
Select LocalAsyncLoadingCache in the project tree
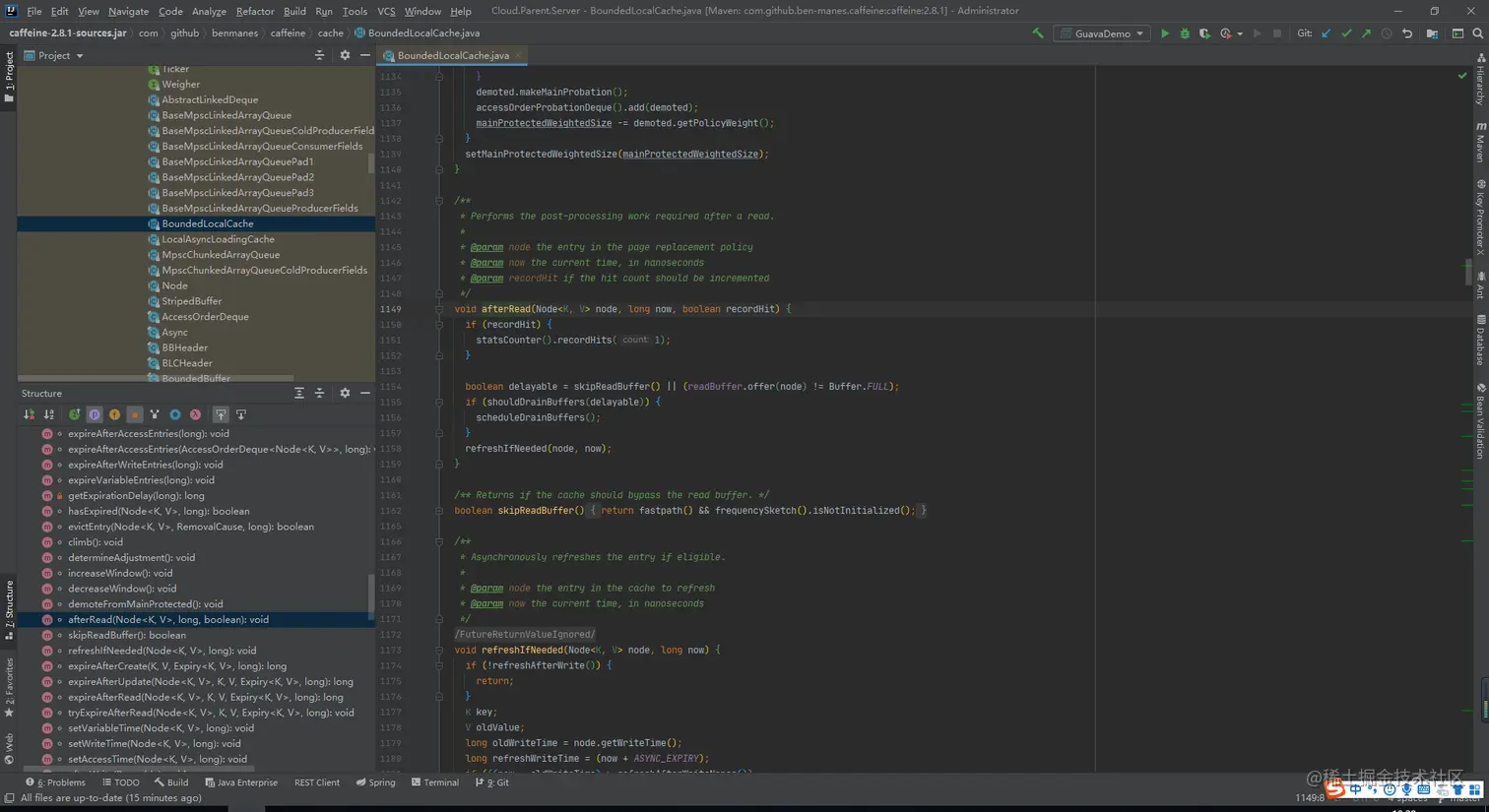point(218,239)
